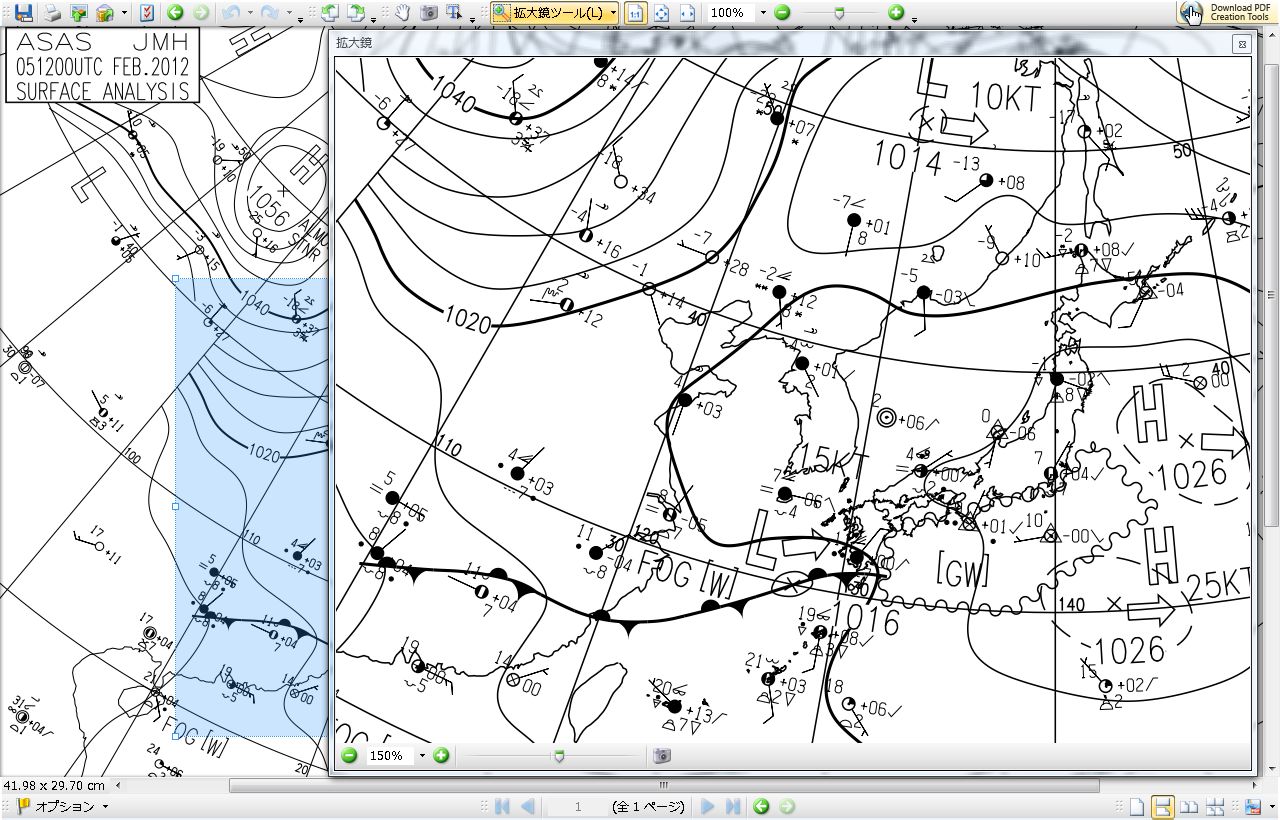Click the Print icon
This screenshot has width=1280, height=820.
click(x=52, y=13)
